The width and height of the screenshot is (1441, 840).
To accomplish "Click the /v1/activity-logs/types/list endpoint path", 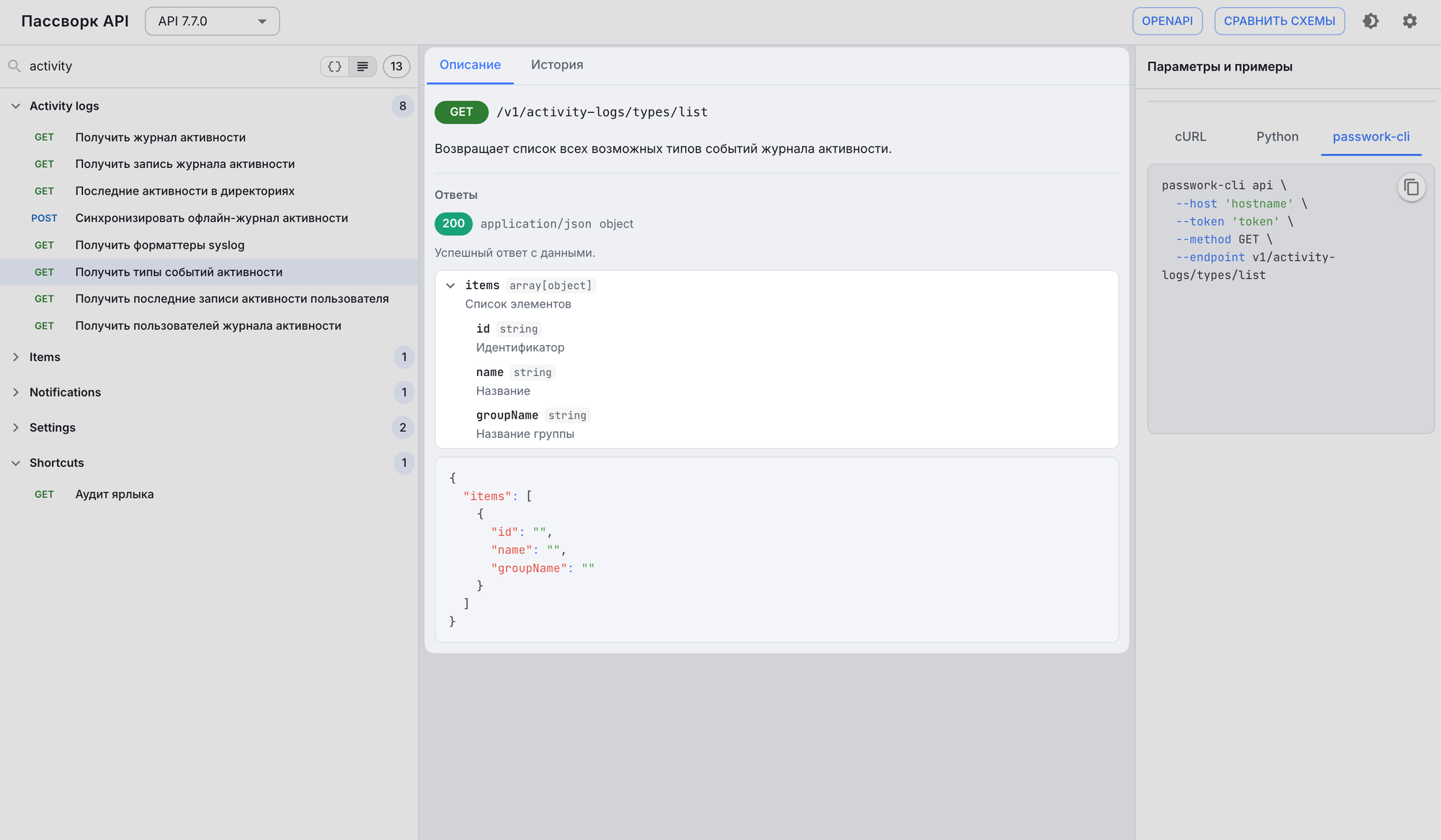I will point(602,112).
